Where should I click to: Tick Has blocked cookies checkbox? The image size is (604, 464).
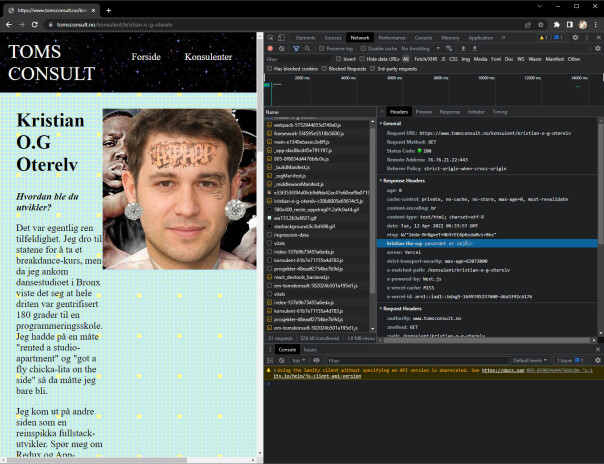[270, 69]
